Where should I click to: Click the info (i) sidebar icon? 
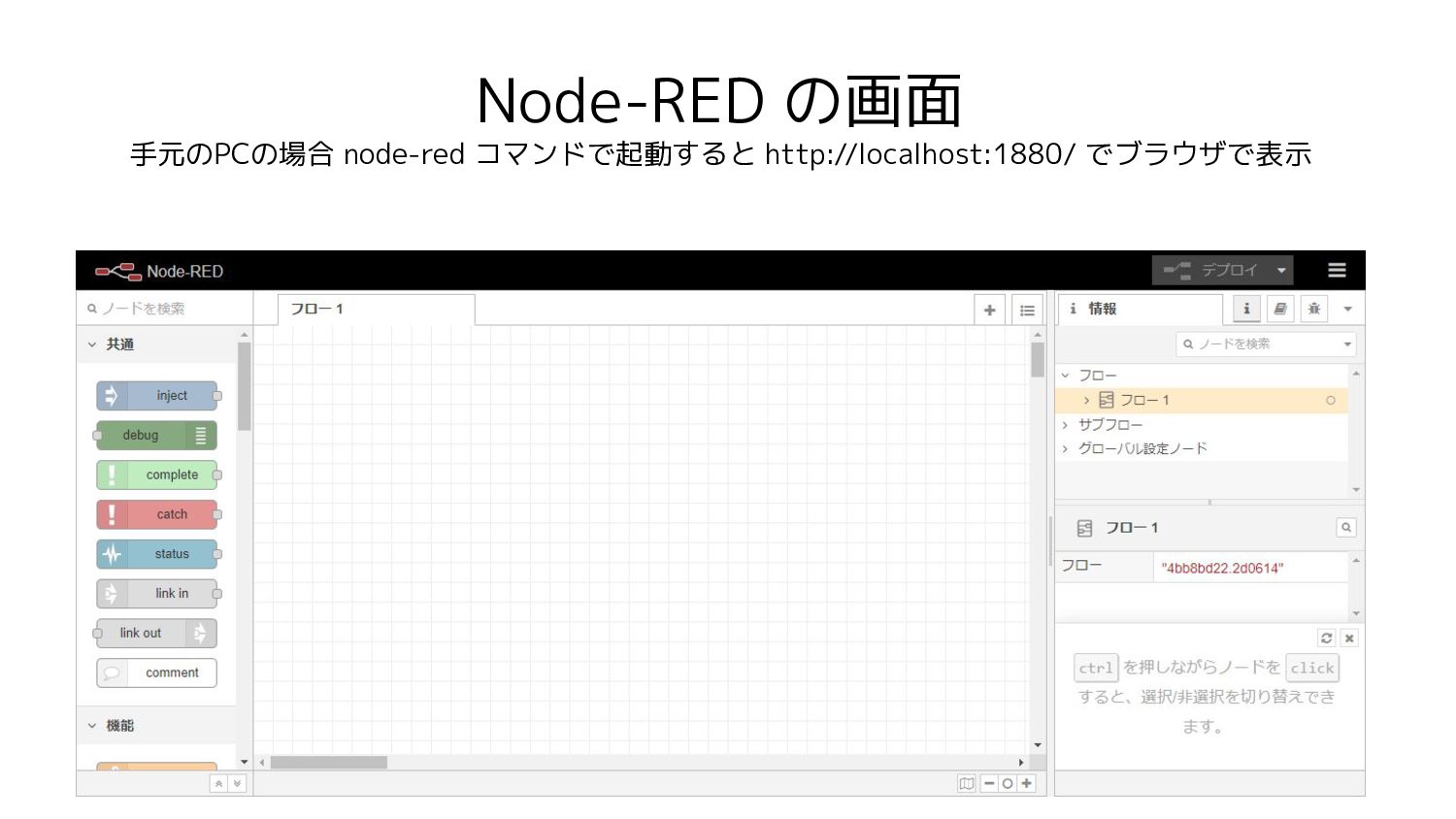coord(1247,309)
